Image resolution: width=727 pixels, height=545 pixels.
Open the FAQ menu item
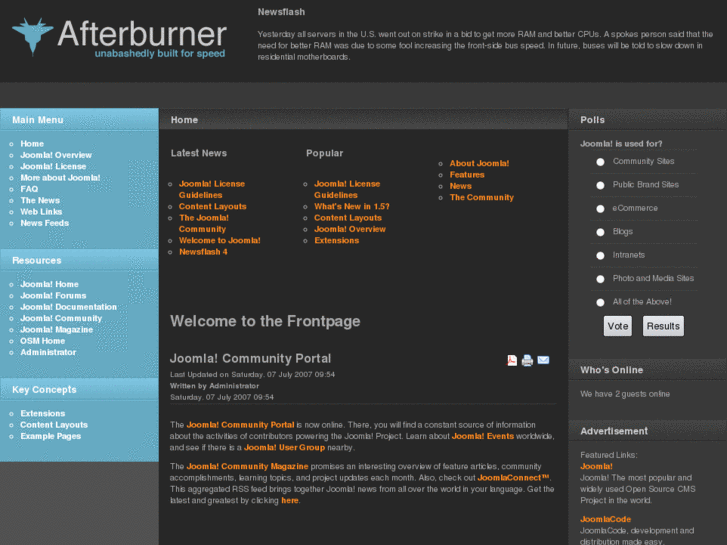(29, 189)
